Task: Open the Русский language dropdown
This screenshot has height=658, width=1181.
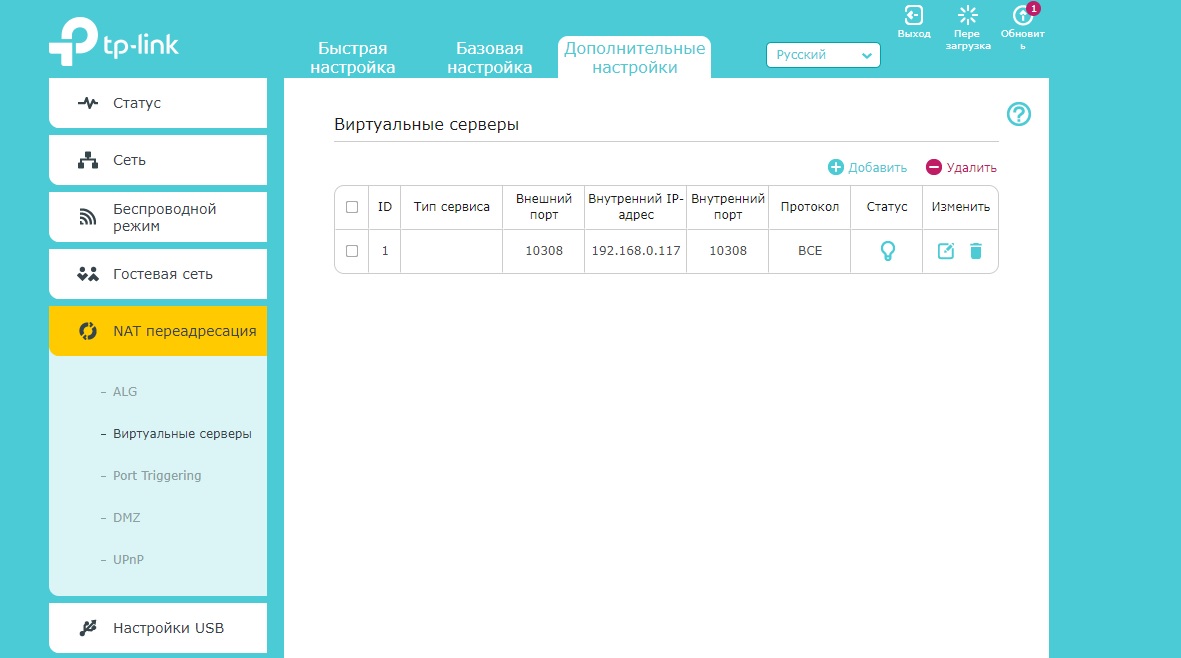Action: [x=823, y=55]
